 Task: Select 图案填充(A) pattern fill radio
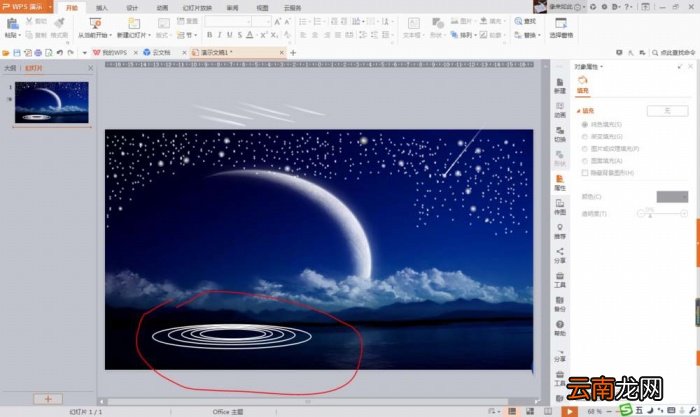point(584,161)
